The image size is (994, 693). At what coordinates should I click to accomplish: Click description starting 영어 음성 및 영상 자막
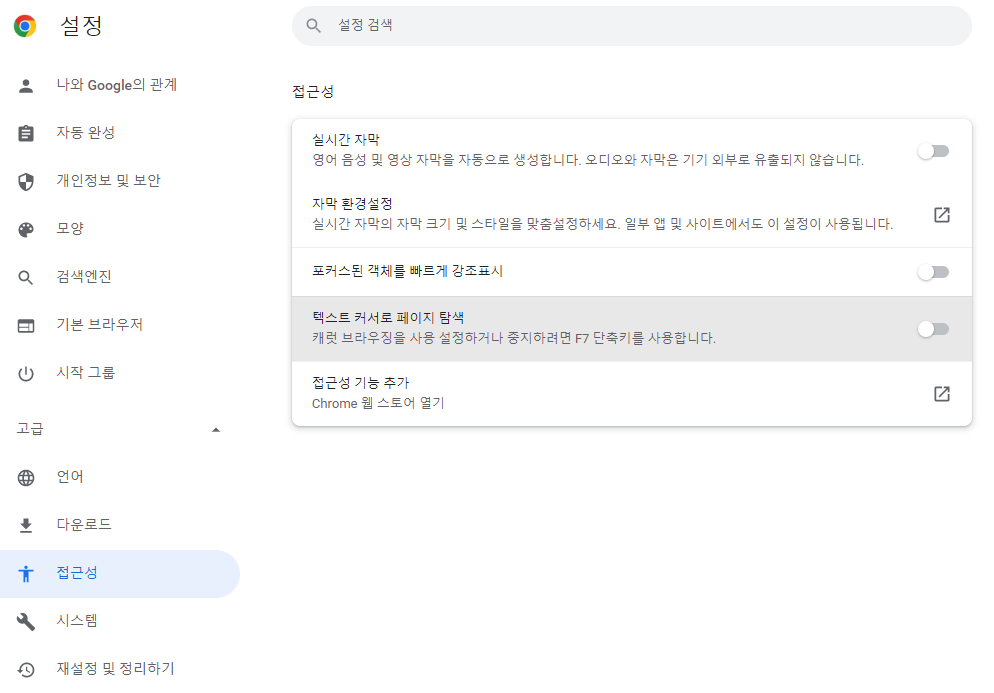[588, 160]
